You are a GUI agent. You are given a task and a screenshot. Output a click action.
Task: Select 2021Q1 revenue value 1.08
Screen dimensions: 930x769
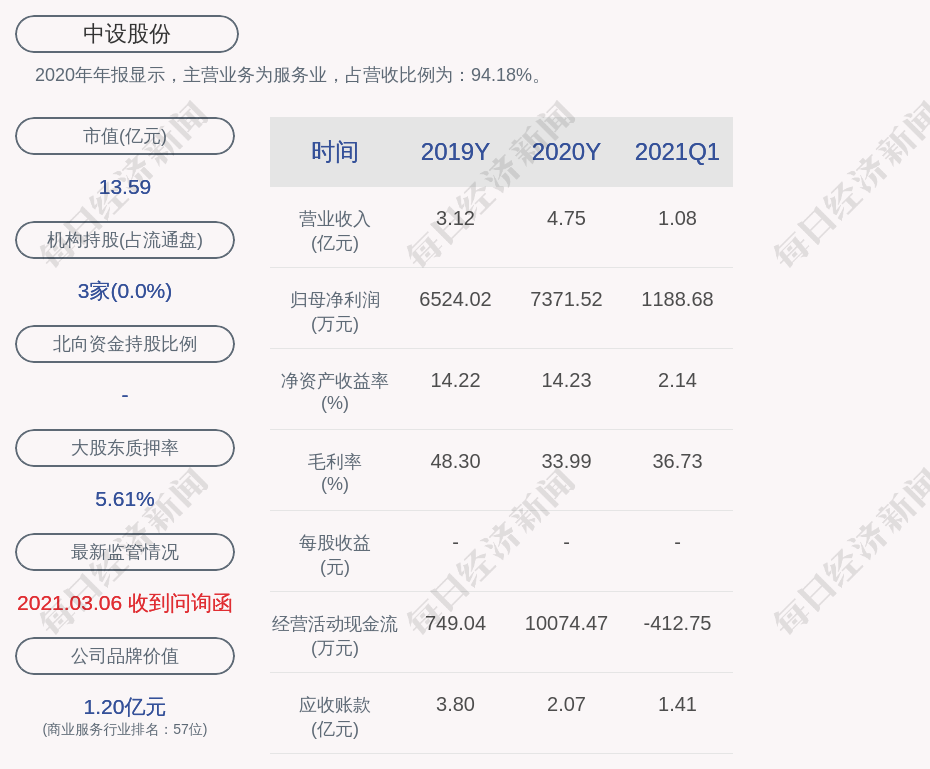pos(677,218)
